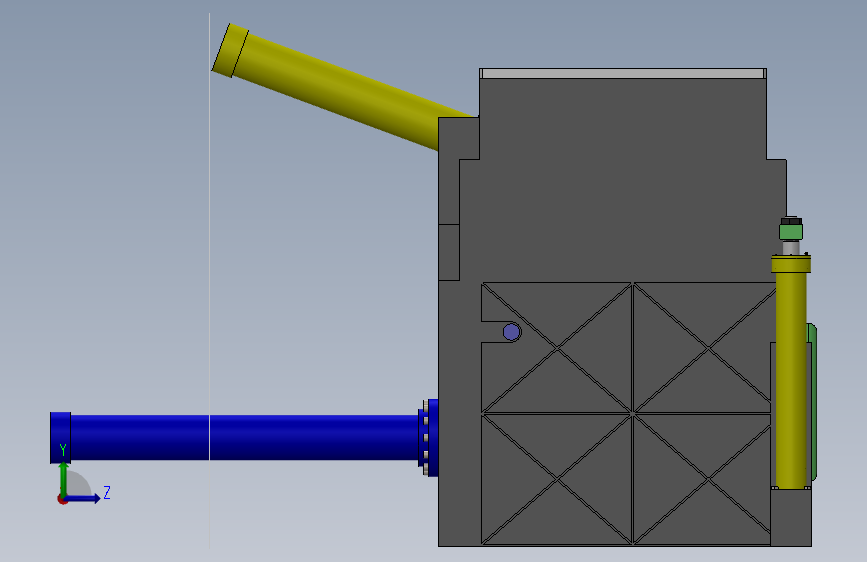Image resolution: width=867 pixels, height=562 pixels.
Task: Click the green Y axis of the triad
Action: coord(64,479)
